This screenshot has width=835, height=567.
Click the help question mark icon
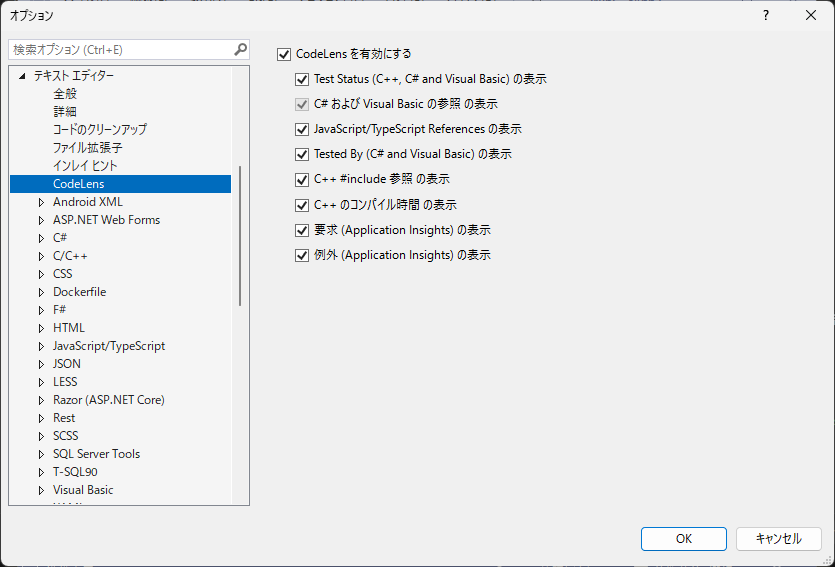pyautogui.click(x=766, y=15)
